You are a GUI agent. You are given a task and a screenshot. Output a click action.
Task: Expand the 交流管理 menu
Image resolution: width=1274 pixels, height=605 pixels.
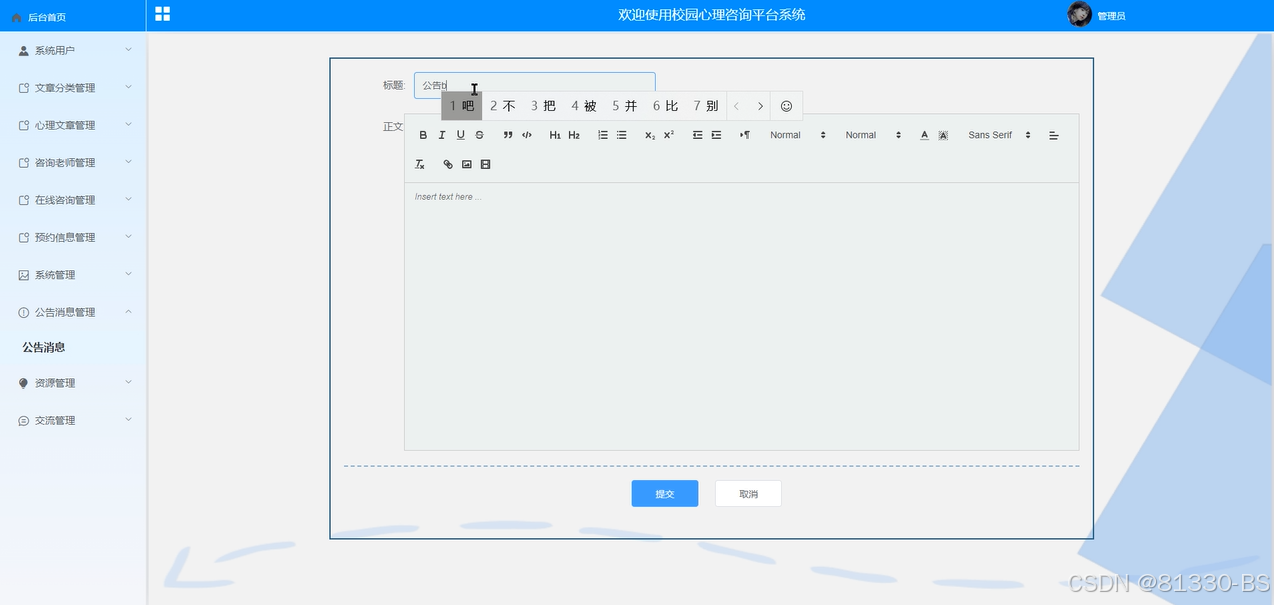click(73, 421)
